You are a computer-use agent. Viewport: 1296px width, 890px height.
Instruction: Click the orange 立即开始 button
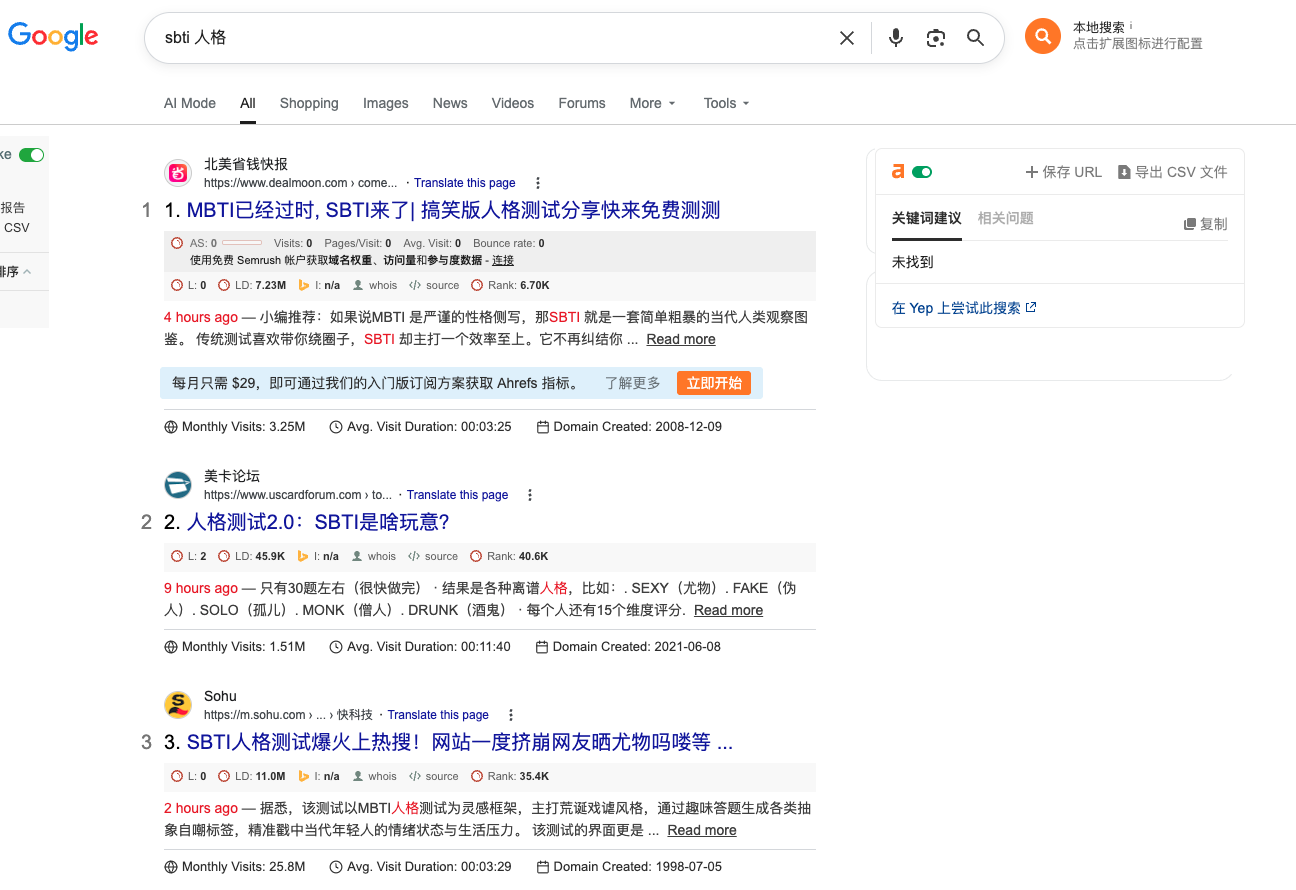click(713, 383)
